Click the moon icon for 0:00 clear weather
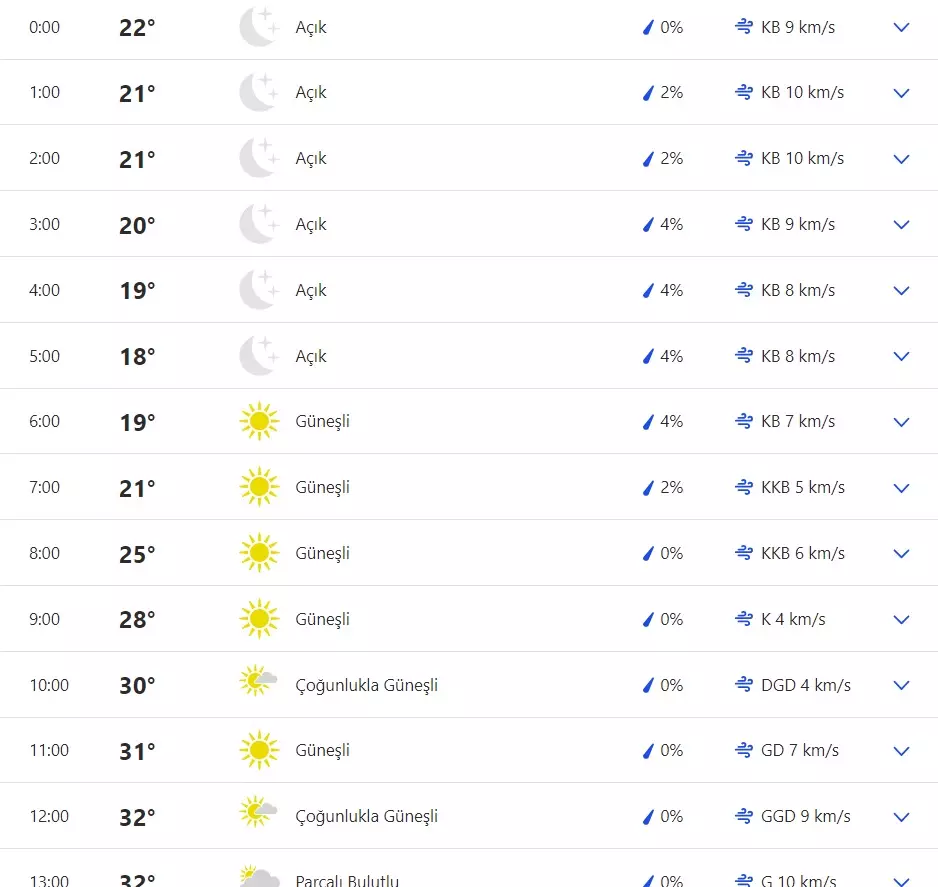938x887 pixels. [258, 27]
